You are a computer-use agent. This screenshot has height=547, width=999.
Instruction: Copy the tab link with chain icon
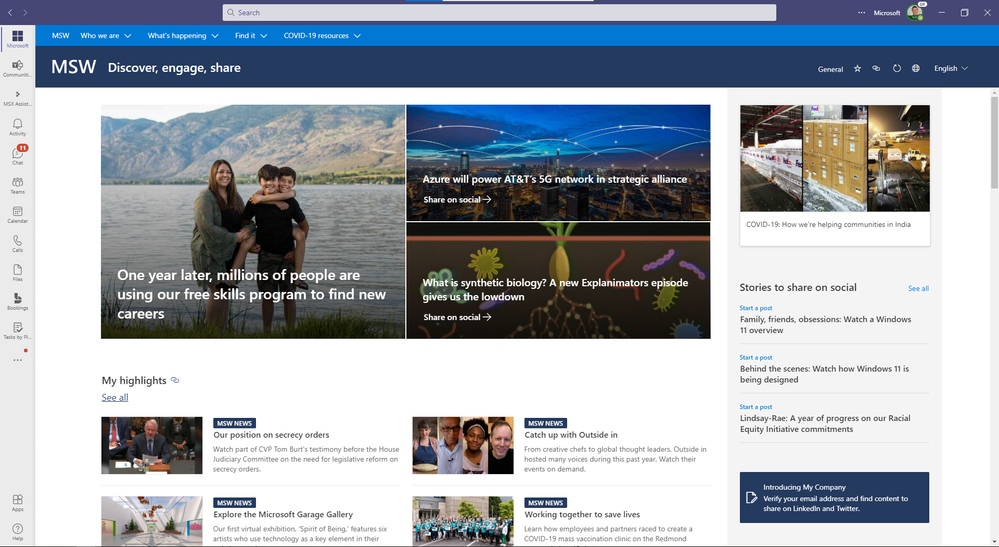coord(876,68)
